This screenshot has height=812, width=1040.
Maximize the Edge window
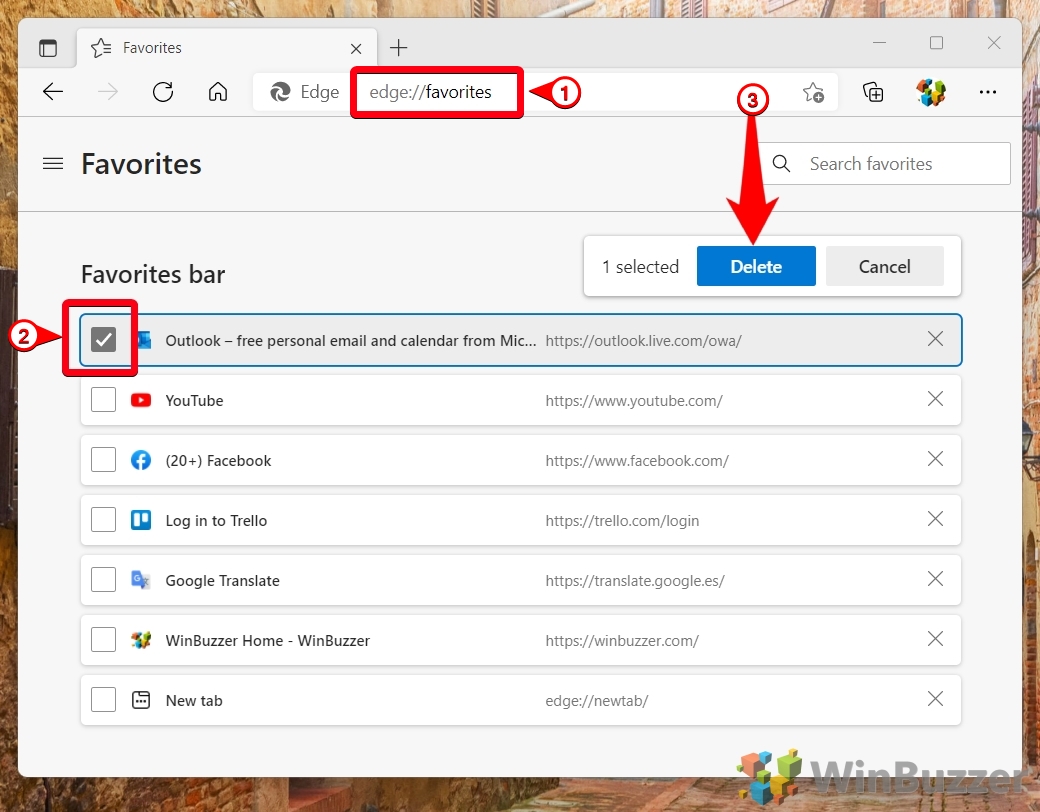pyautogui.click(x=937, y=43)
